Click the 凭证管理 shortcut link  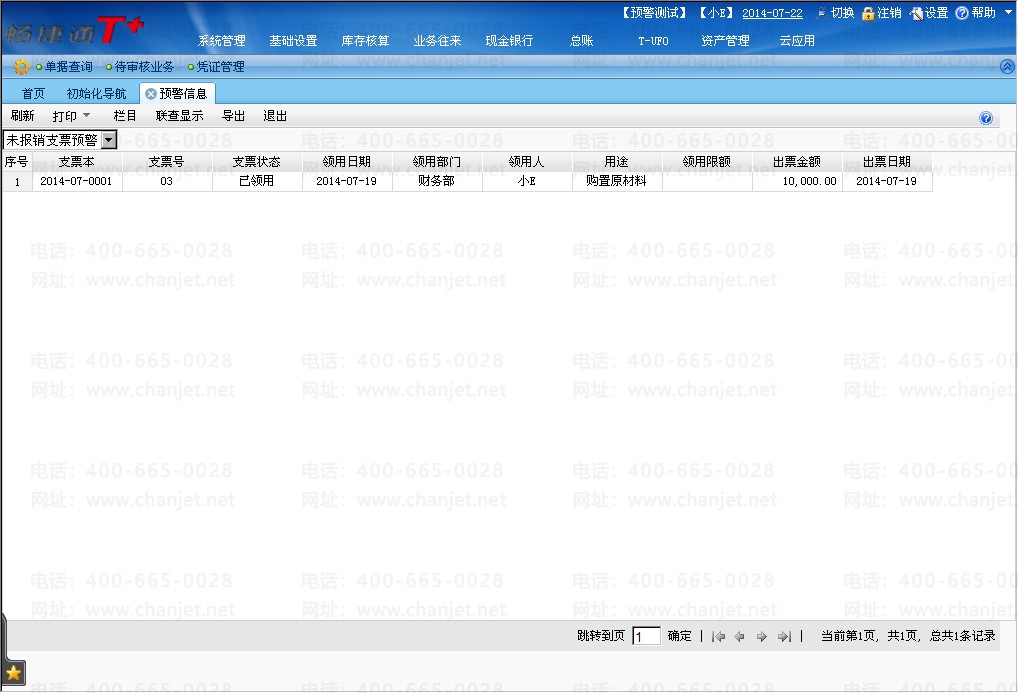[x=221, y=67]
